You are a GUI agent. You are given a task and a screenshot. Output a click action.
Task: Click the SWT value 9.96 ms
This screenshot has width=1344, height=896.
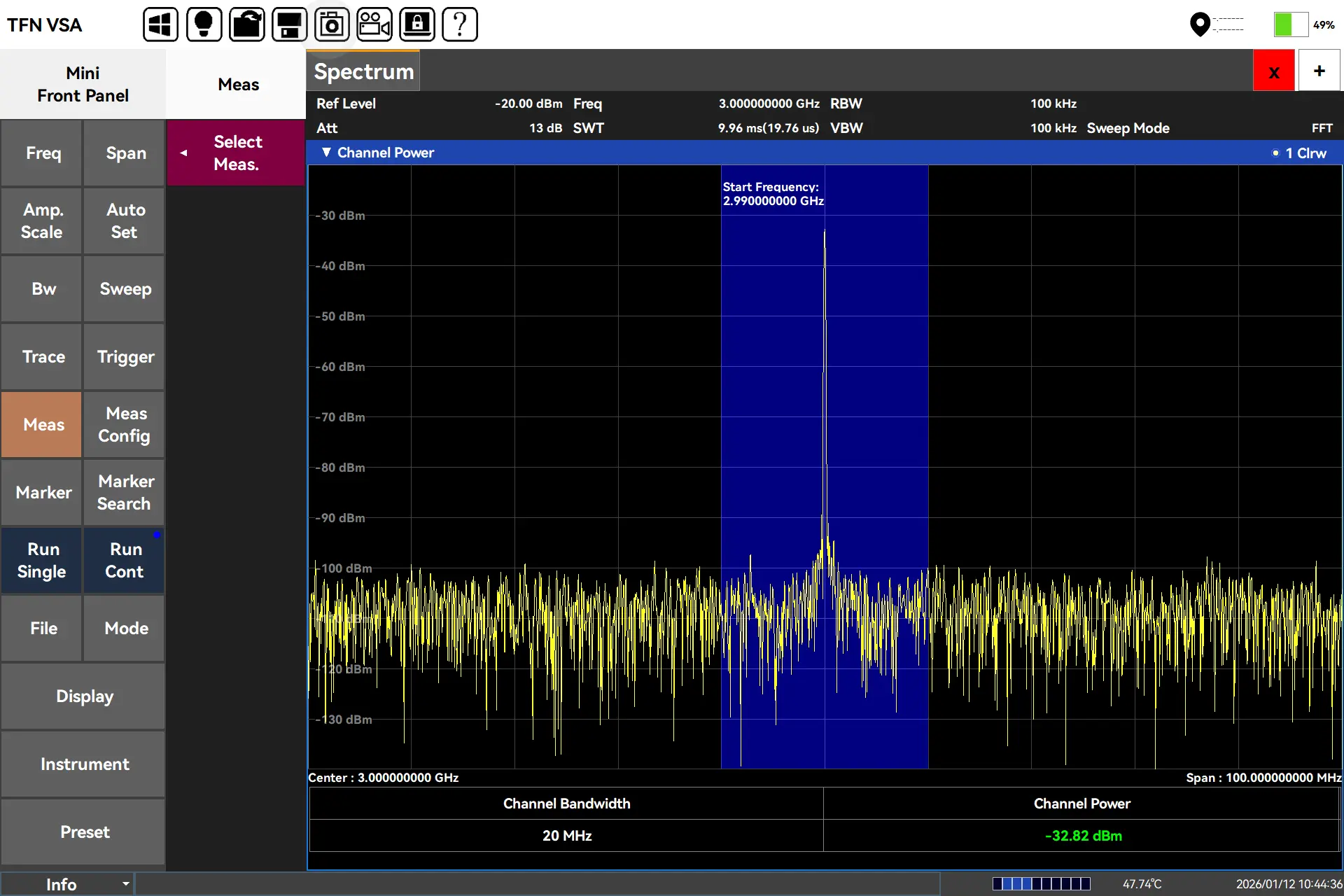[x=768, y=128]
